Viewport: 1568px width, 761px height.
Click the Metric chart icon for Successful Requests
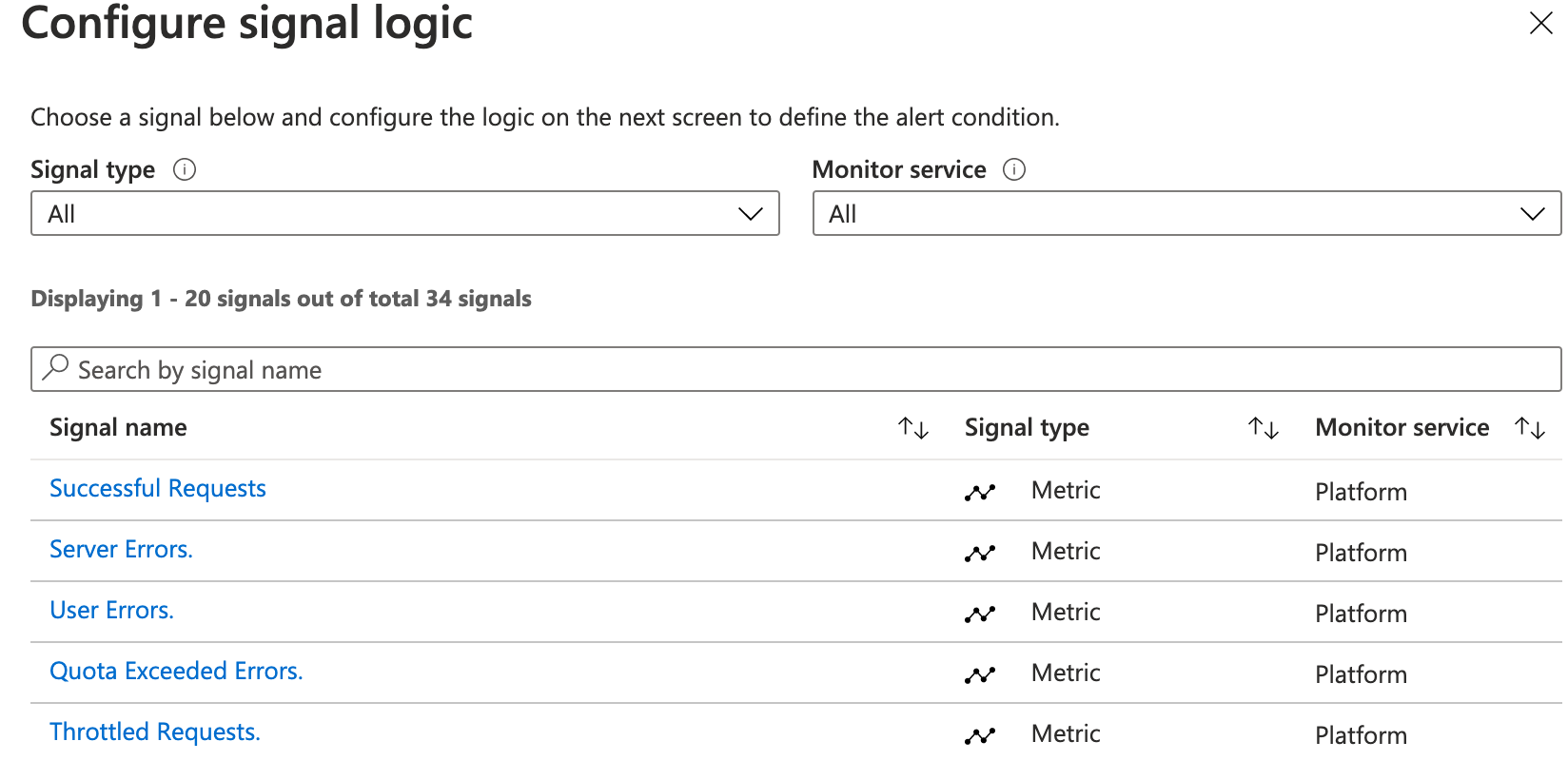(x=980, y=491)
